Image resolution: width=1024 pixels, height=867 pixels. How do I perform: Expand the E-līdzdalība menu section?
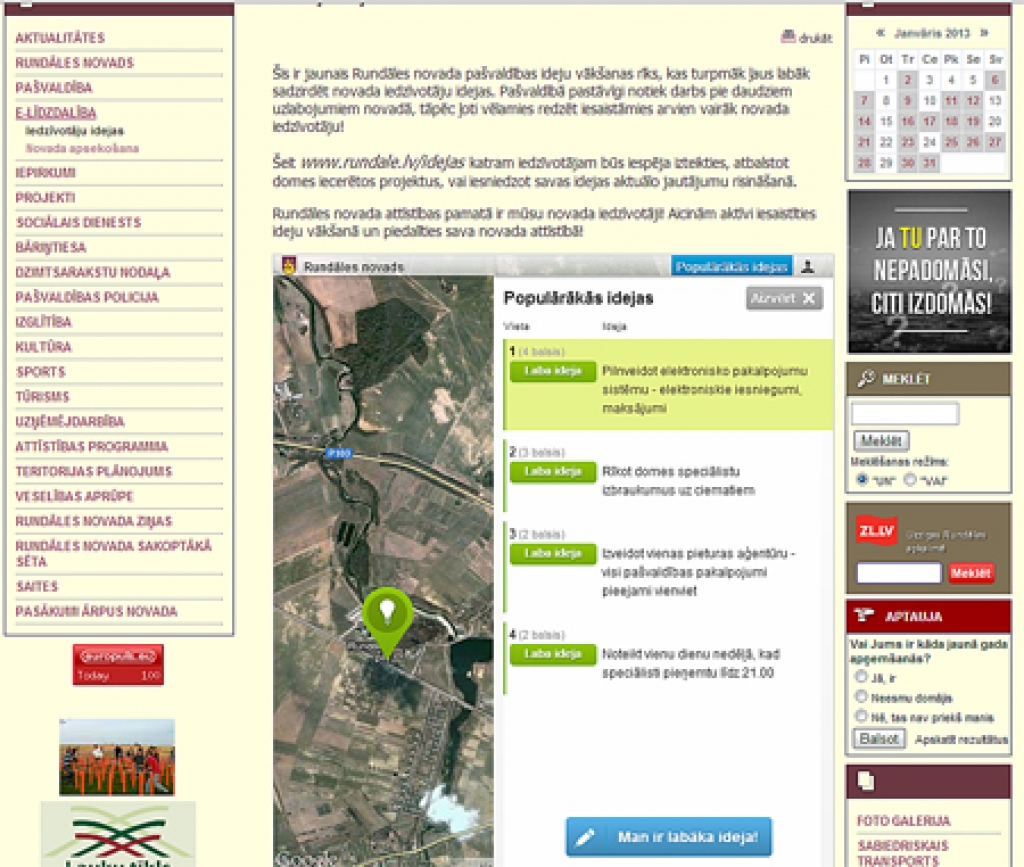pyautogui.click(x=55, y=113)
